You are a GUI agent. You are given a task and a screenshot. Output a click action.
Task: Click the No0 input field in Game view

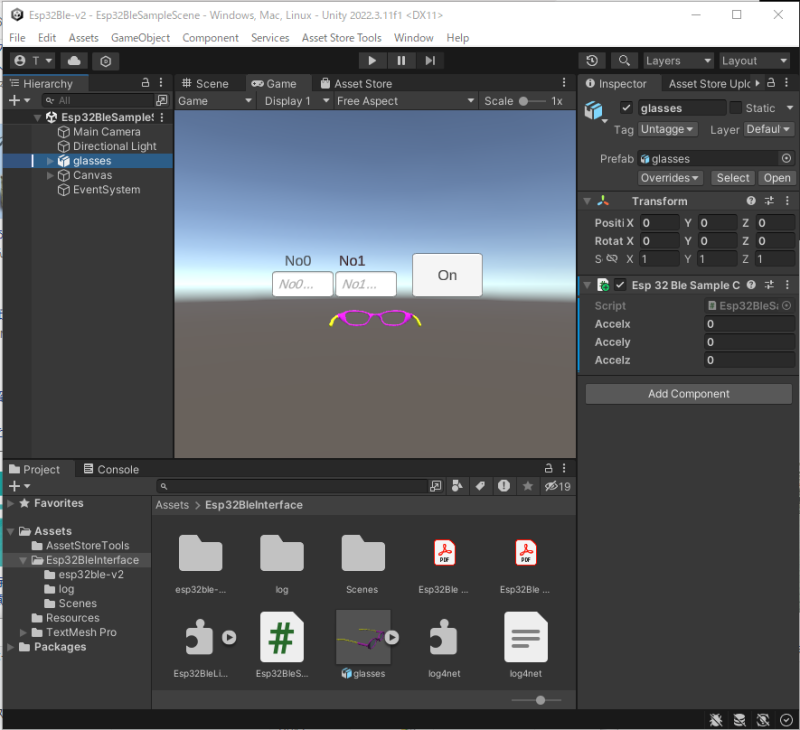(x=302, y=285)
